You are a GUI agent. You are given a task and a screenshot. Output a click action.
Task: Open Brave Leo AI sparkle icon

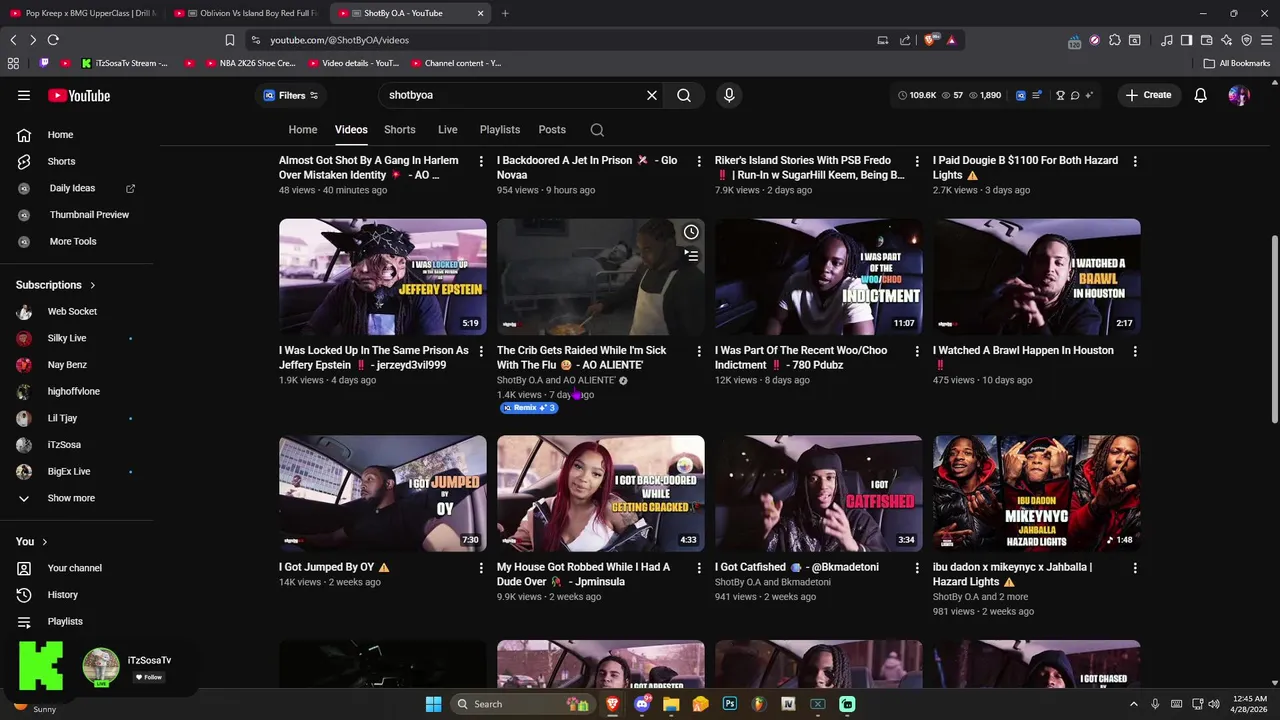(1226, 40)
